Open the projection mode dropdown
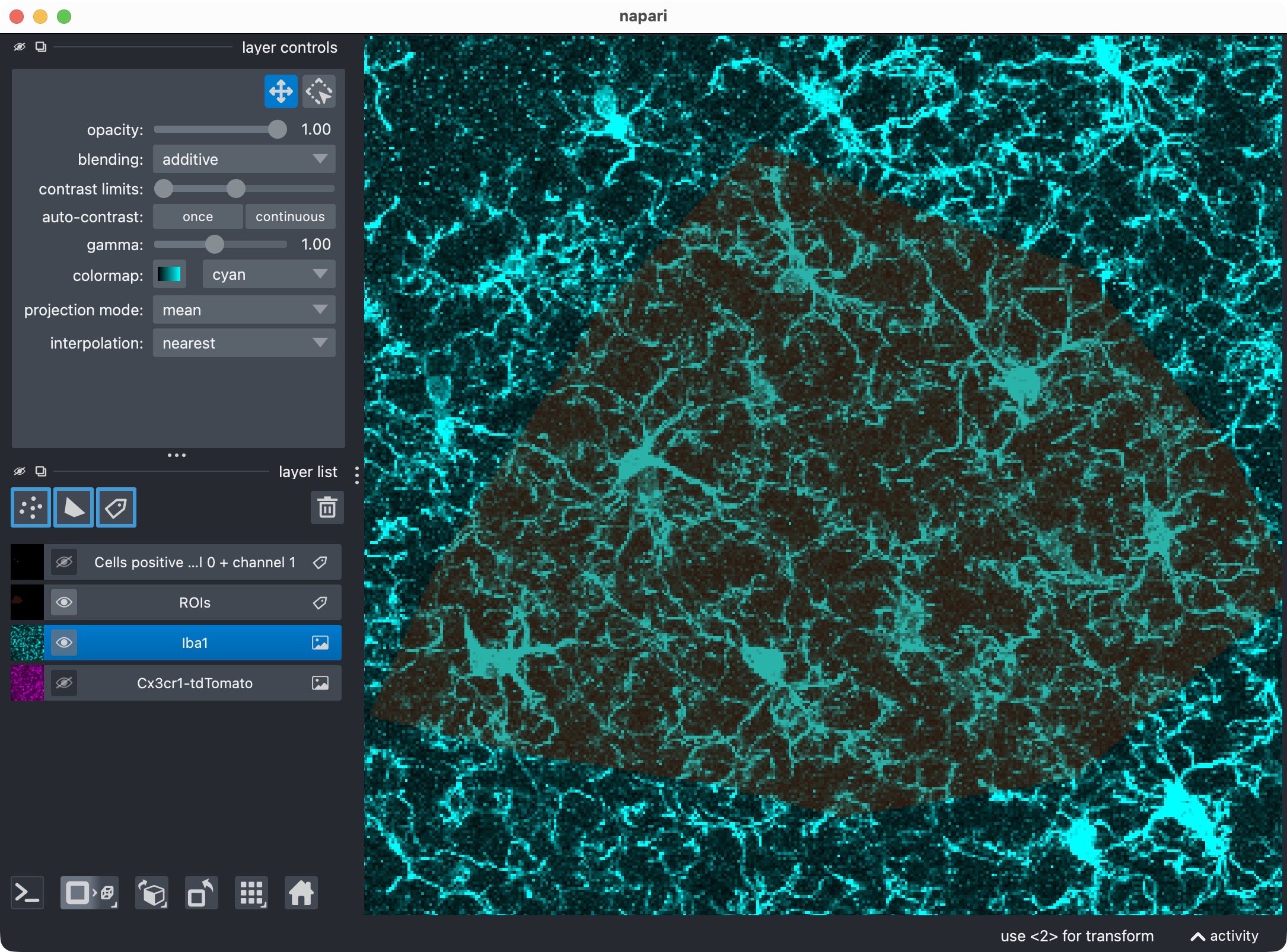Screen dimensions: 1287x952 (244, 310)
